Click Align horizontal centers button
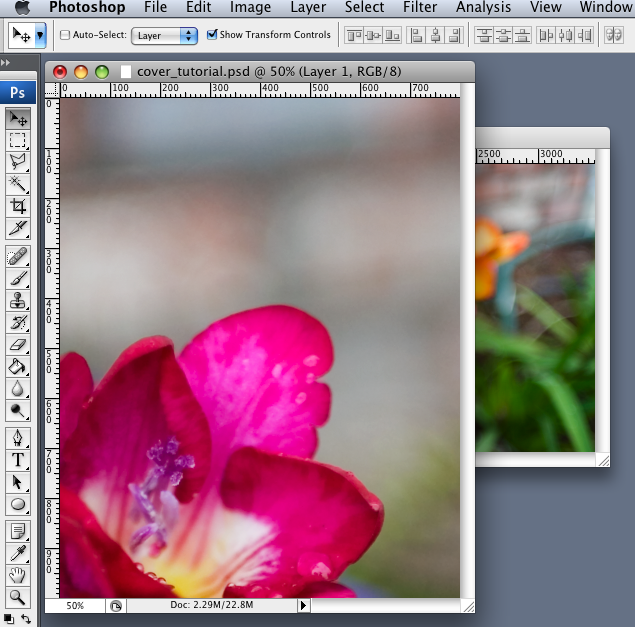The width and height of the screenshot is (635, 627). coord(435,36)
